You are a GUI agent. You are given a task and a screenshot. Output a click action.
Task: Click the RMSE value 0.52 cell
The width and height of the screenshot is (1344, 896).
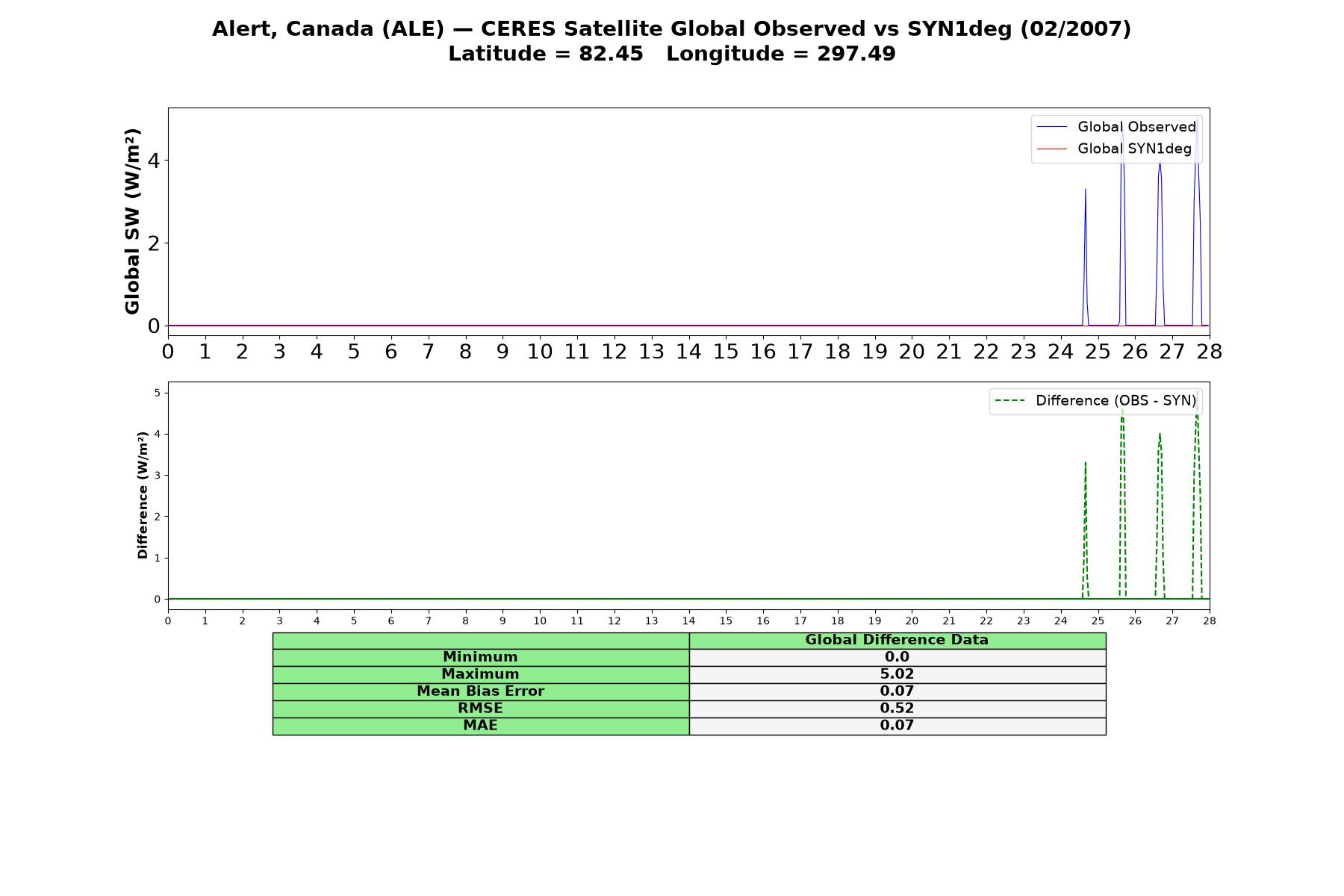(x=897, y=709)
